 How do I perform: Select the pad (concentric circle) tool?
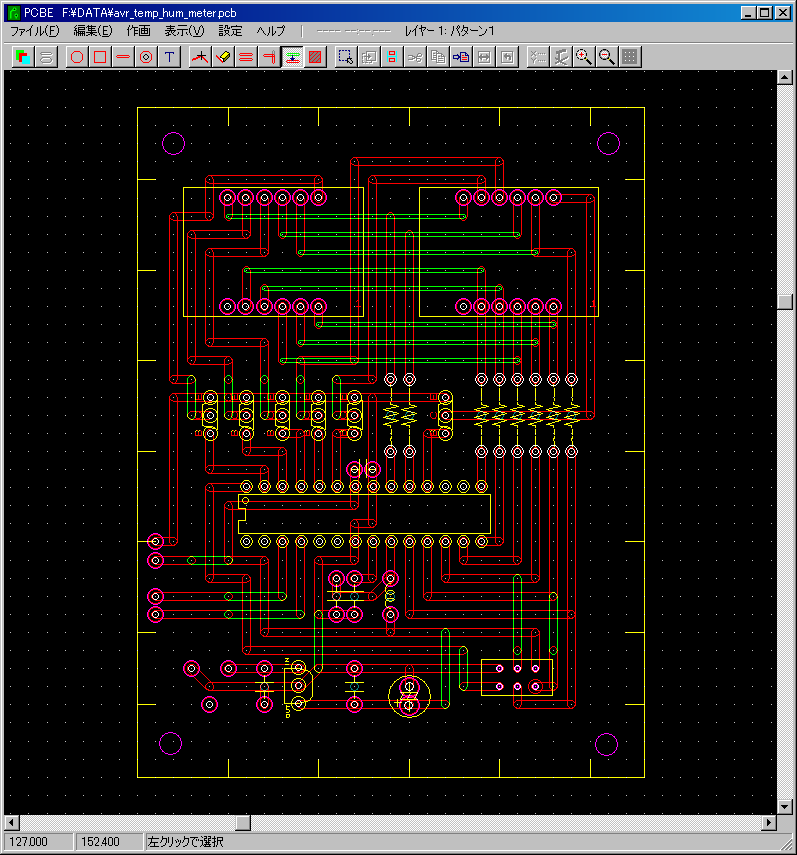pos(146,57)
